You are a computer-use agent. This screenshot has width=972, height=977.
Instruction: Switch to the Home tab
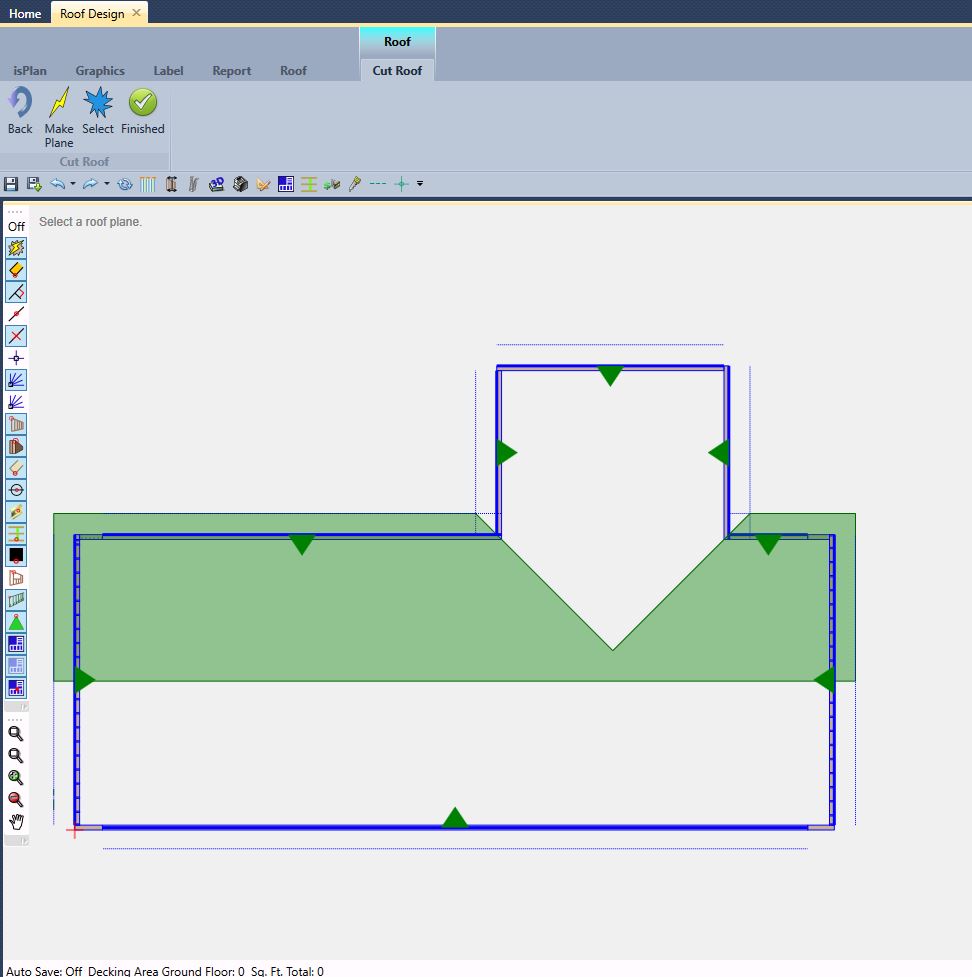[25, 13]
